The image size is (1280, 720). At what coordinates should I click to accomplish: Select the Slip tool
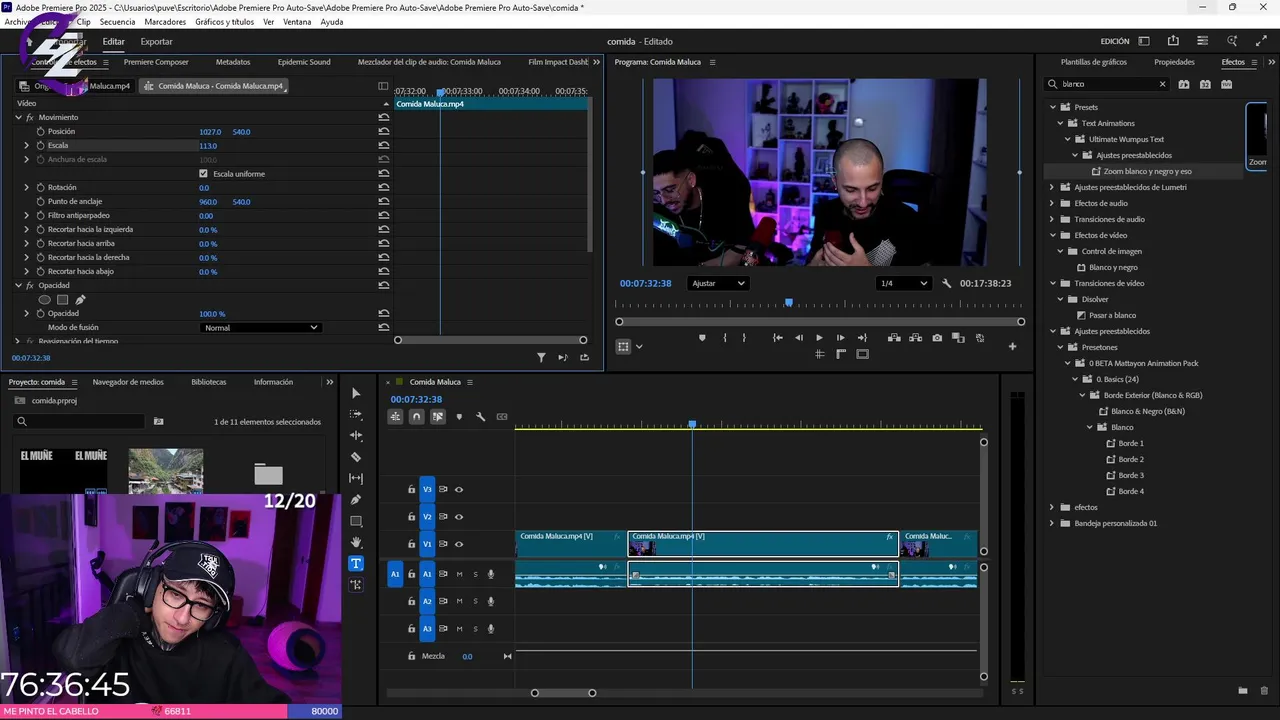pos(356,478)
